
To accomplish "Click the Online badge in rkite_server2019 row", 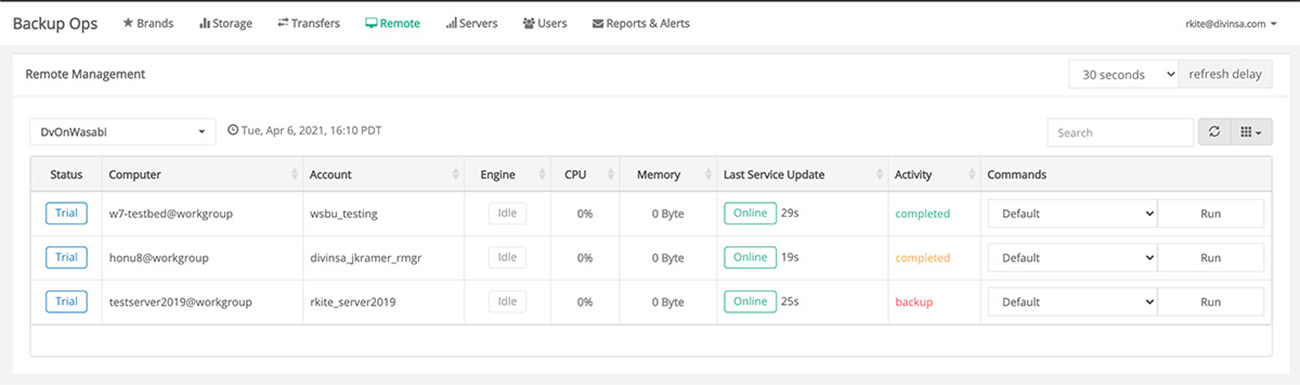I will pyautogui.click(x=750, y=301).
